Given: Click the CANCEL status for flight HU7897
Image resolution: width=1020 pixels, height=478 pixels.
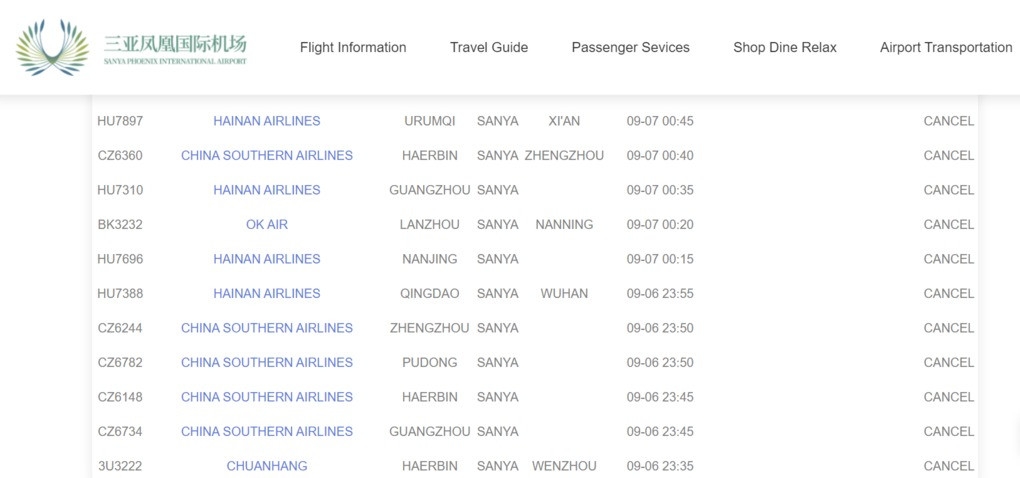Looking at the screenshot, I should [x=948, y=121].
